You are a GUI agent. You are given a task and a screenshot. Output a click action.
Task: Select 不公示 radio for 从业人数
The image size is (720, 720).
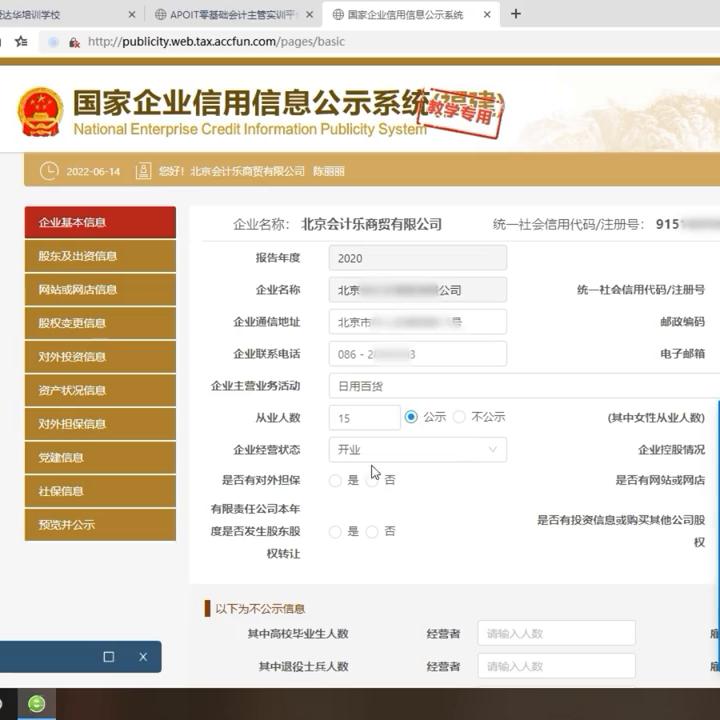pyautogui.click(x=459, y=417)
